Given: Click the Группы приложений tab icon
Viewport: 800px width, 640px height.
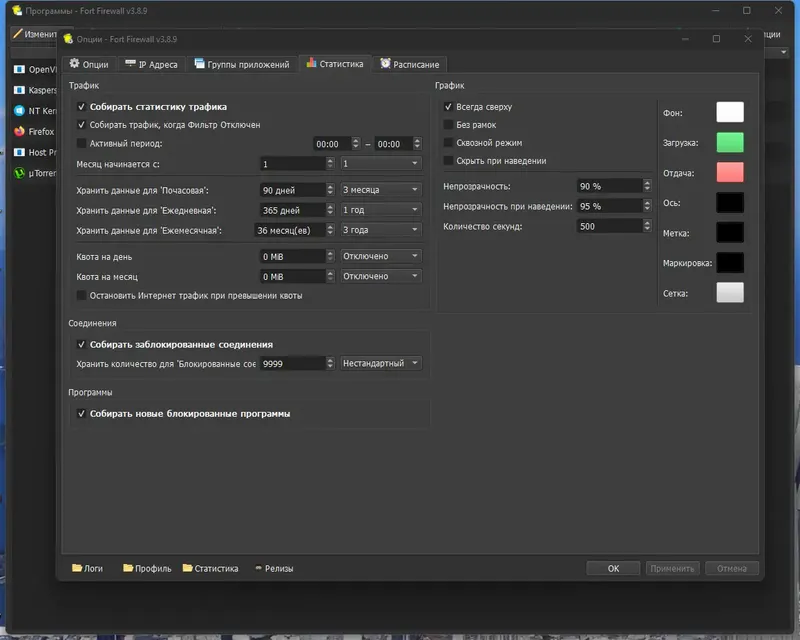Looking at the screenshot, I should 200,64.
